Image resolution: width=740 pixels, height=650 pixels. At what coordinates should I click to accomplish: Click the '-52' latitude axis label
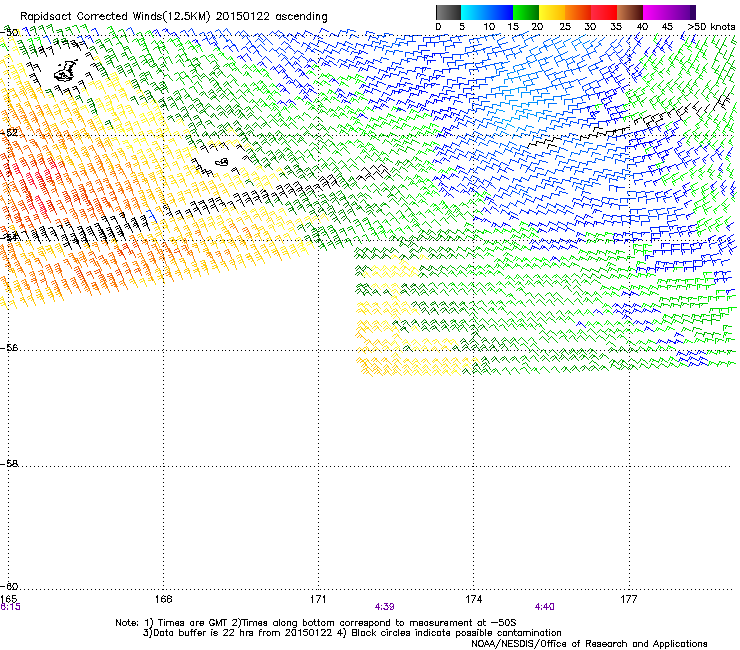[x=9, y=133]
